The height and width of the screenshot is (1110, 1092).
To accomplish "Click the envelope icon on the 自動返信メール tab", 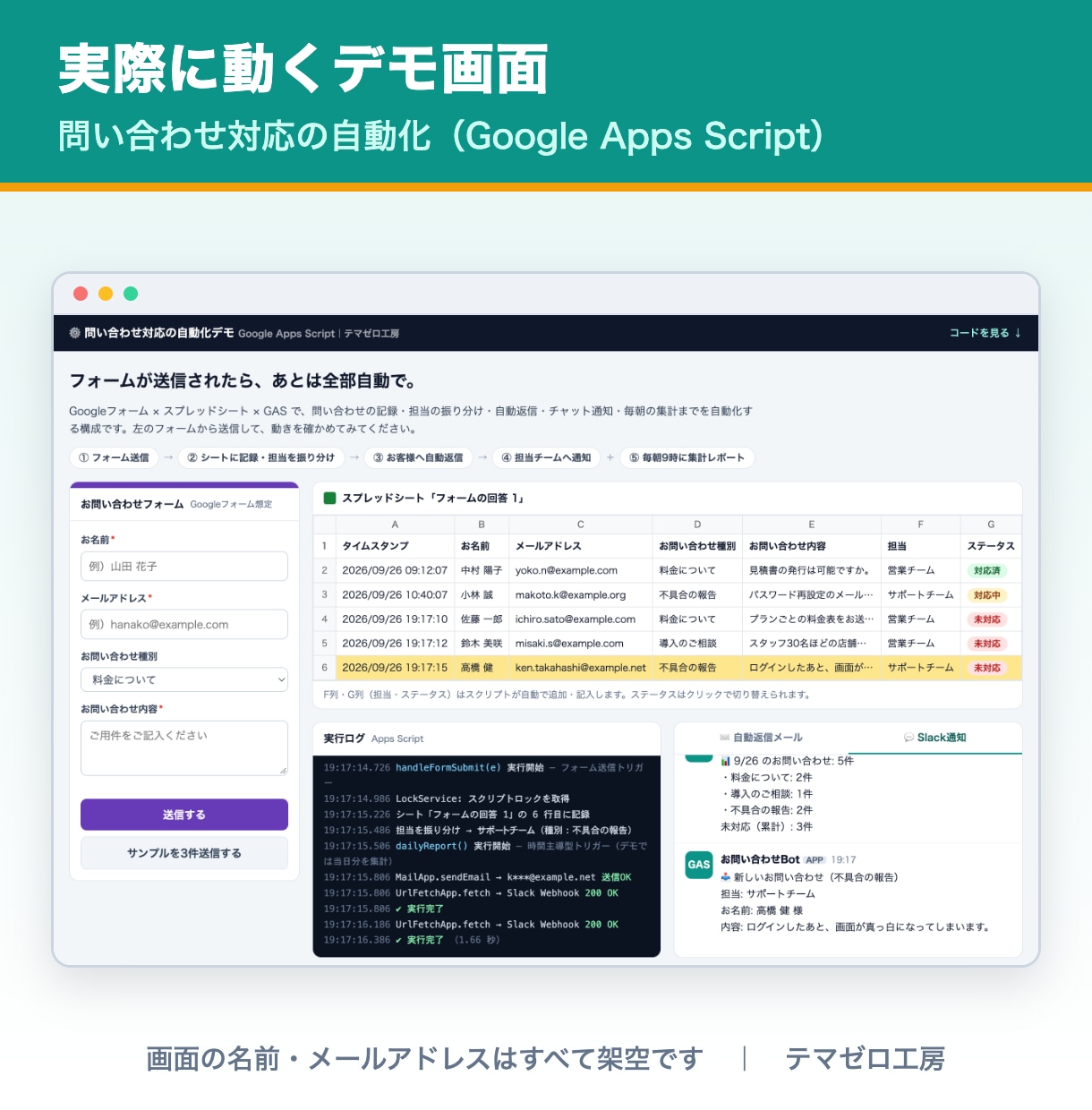I will pos(725,738).
